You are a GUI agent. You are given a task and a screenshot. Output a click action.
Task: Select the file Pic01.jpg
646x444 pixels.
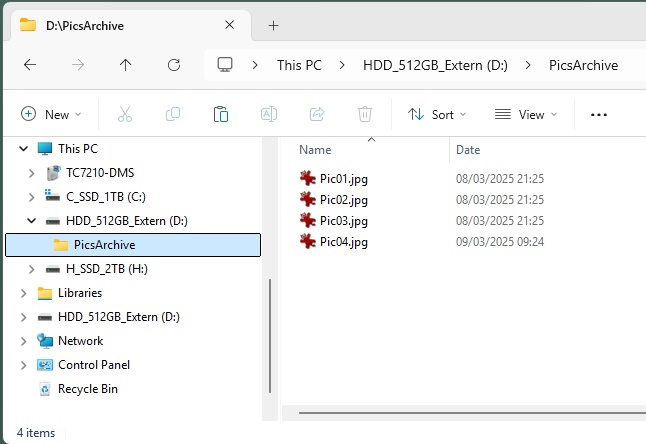point(344,178)
